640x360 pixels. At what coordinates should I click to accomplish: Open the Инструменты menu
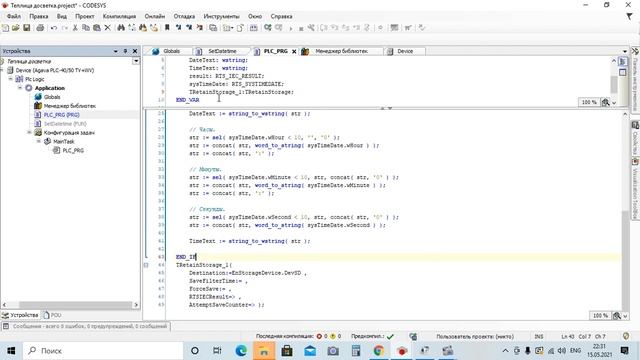(221, 16)
